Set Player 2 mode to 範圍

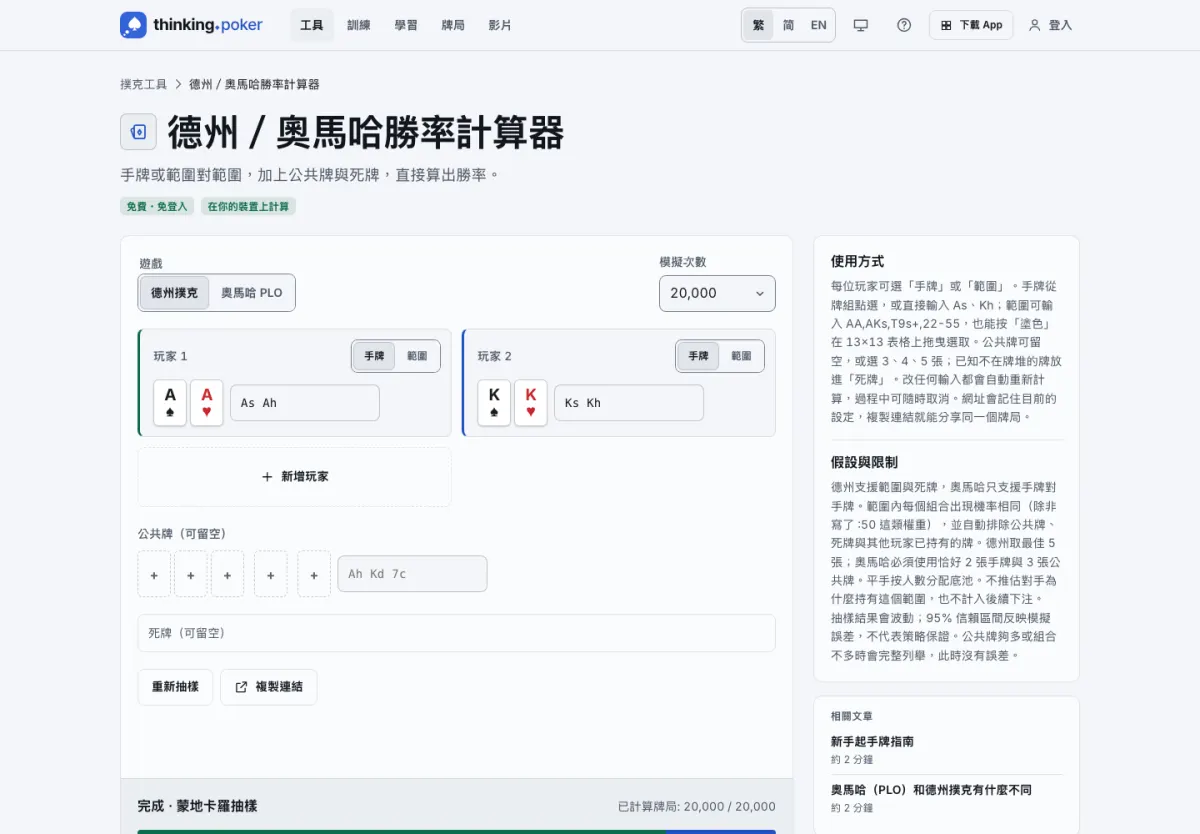tap(741, 356)
